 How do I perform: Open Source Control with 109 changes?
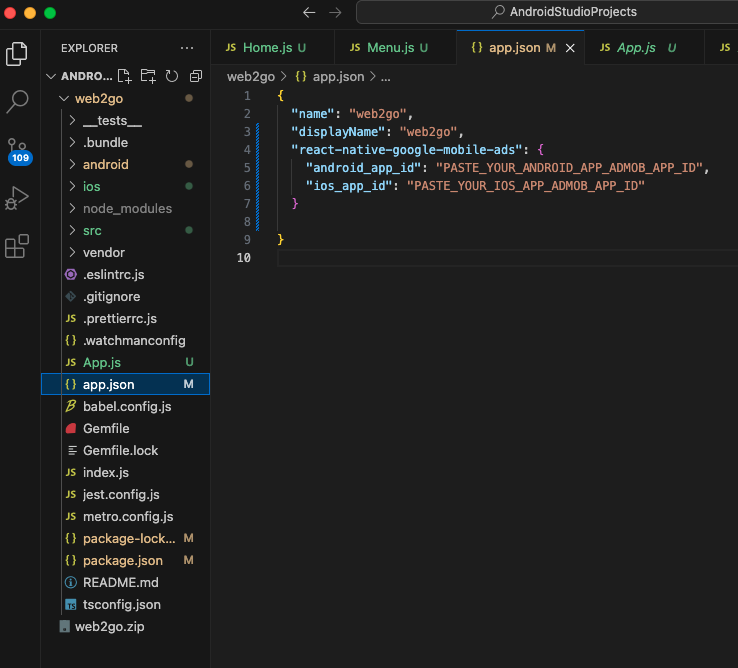coord(17,150)
